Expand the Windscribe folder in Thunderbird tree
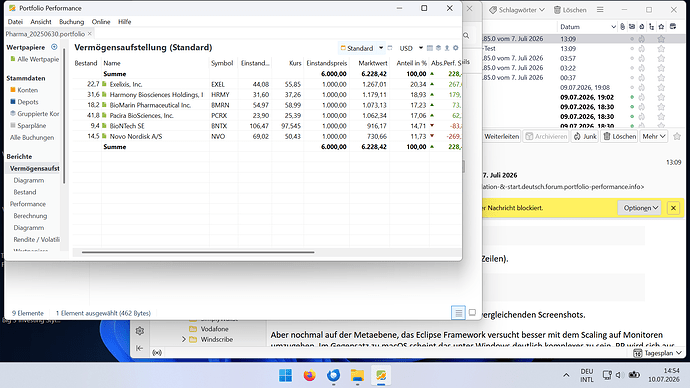The image size is (690, 388). pos(184,339)
